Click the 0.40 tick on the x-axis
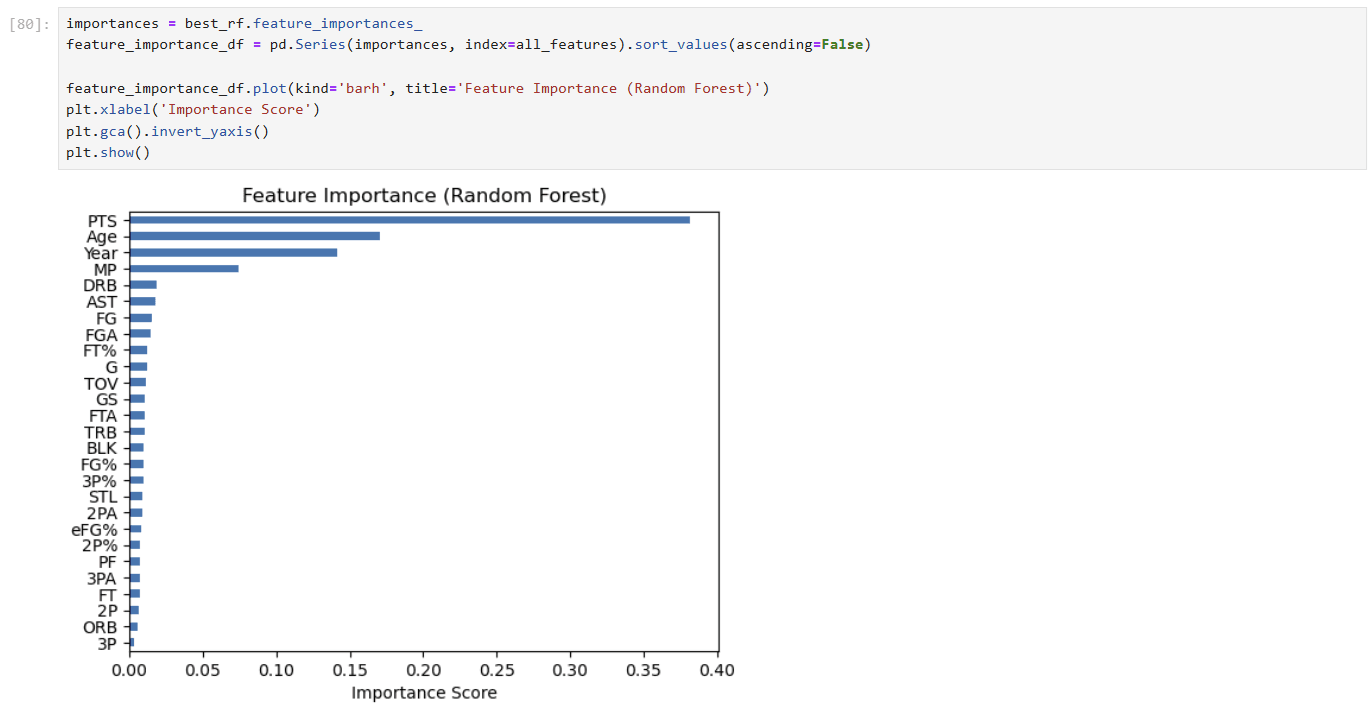 [x=717, y=670]
